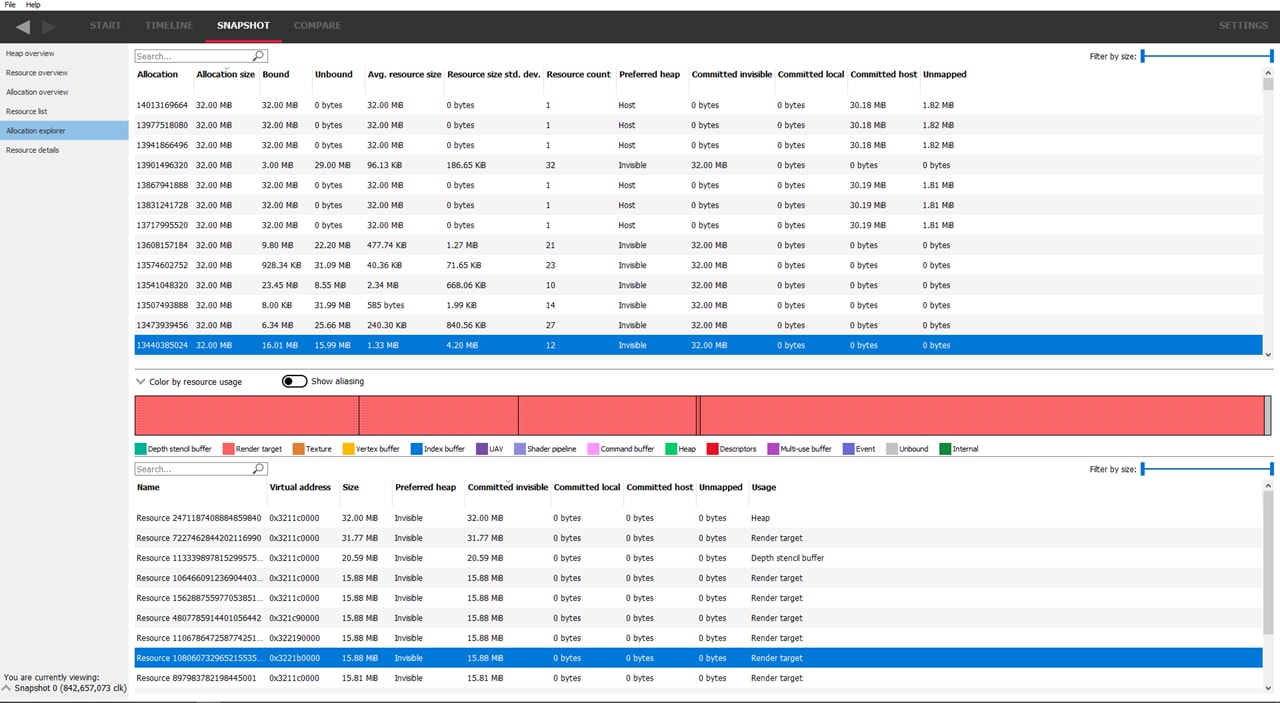Click the forward navigation arrow
Screen dimensions: 1280x703
(49, 26)
